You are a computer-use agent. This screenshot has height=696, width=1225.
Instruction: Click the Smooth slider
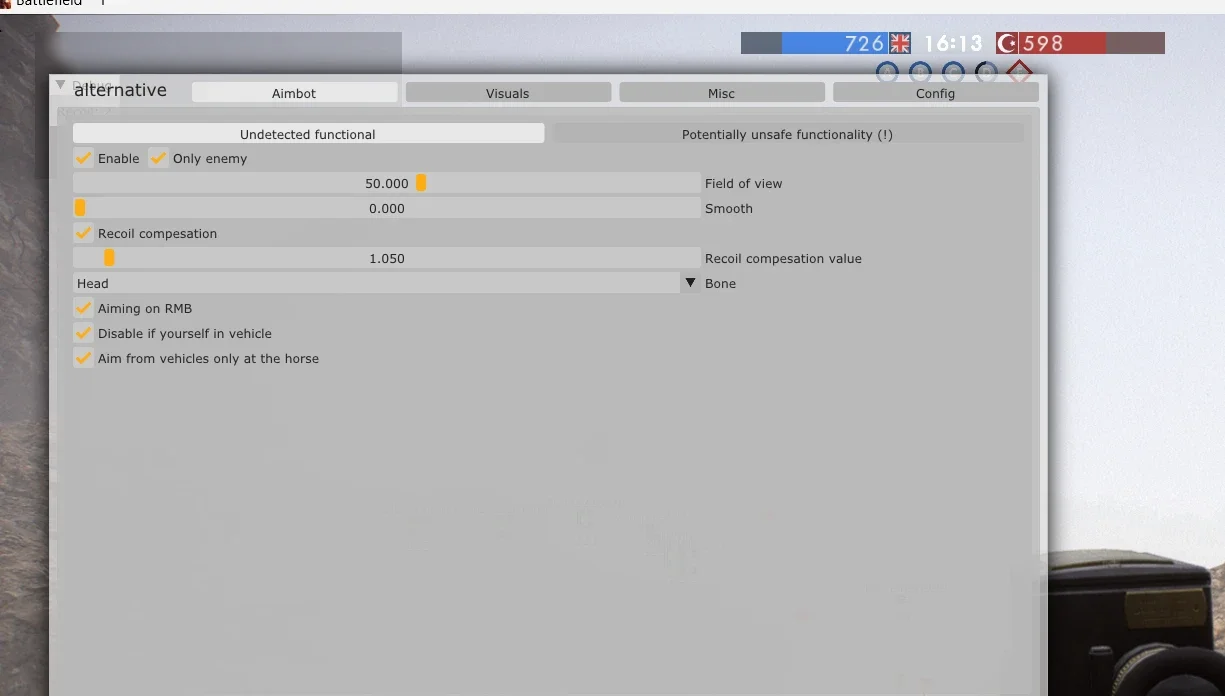click(387, 208)
